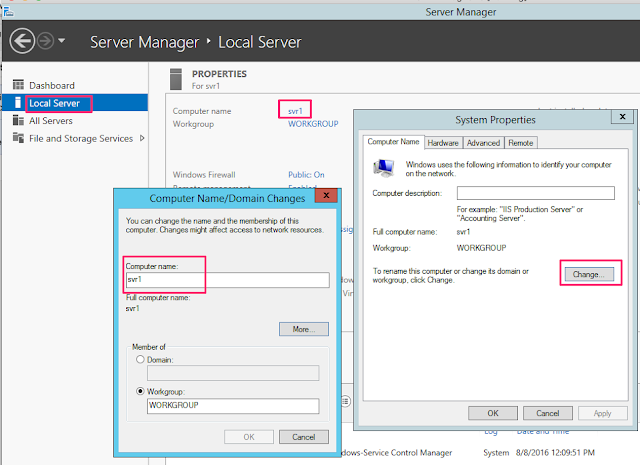Click the Domain text field
640x465 pixels.
point(233,373)
